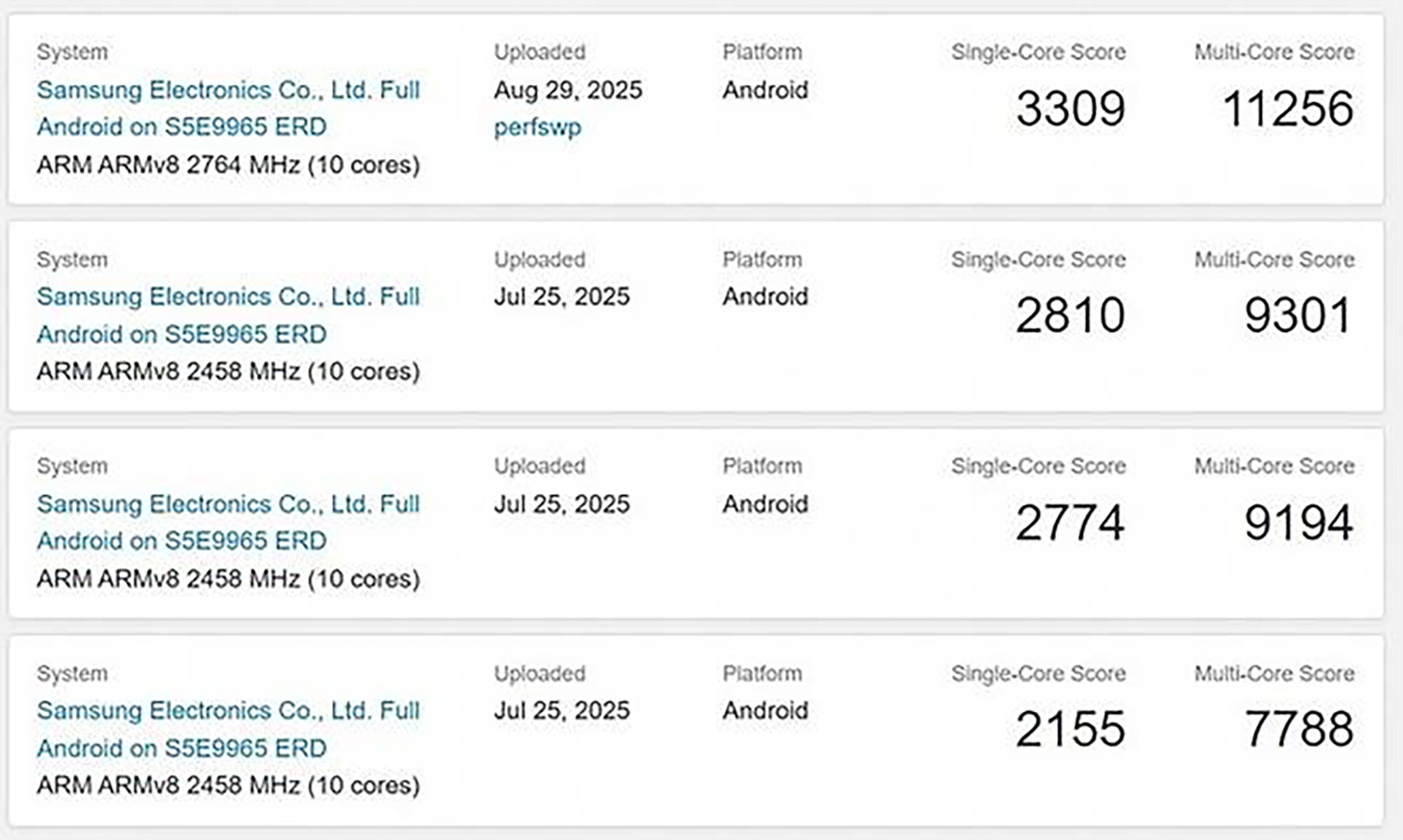Visit the perfswp uploader profile link
Image resolution: width=1403 pixels, height=840 pixels.
point(537,127)
